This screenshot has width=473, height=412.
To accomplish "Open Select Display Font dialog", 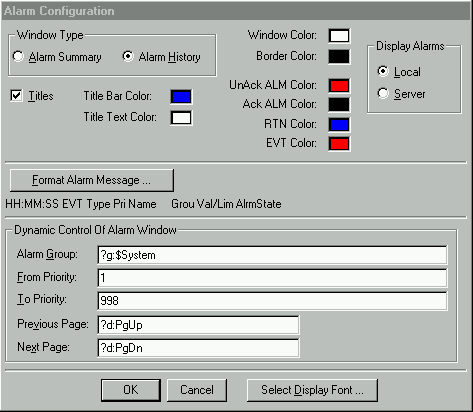I will pyautogui.click(x=312, y=390).
